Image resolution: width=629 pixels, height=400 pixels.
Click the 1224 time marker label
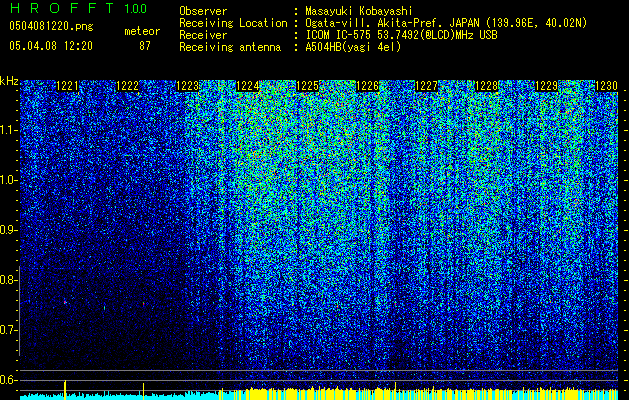[x=248, y=86]
